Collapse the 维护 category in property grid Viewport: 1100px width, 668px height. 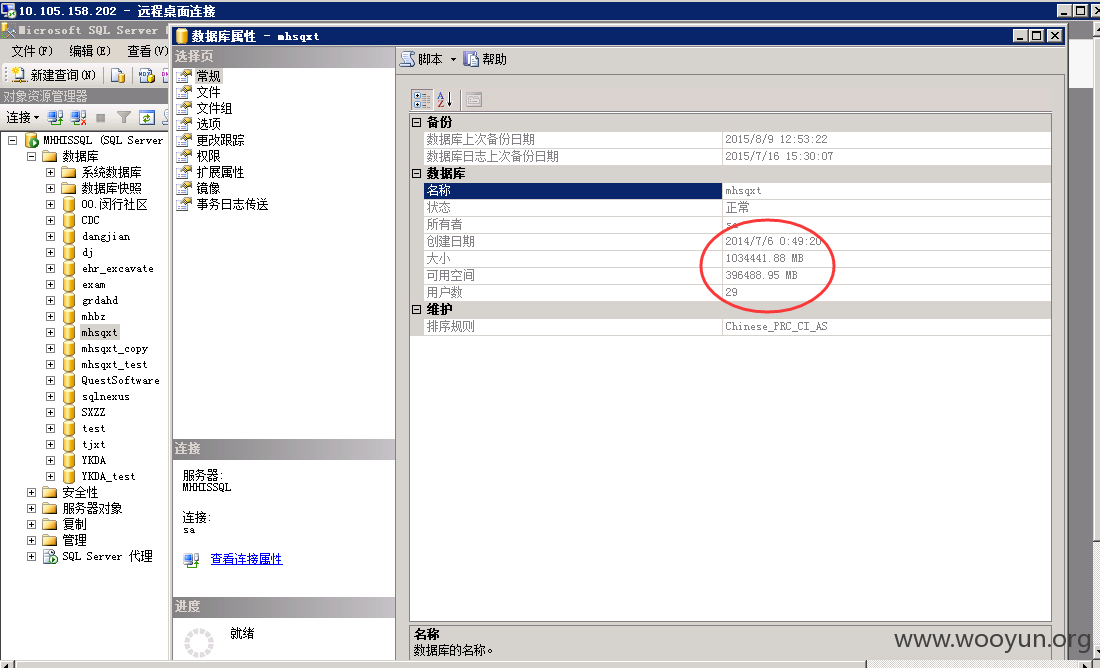pyautogui.click(x=417, y=309)
